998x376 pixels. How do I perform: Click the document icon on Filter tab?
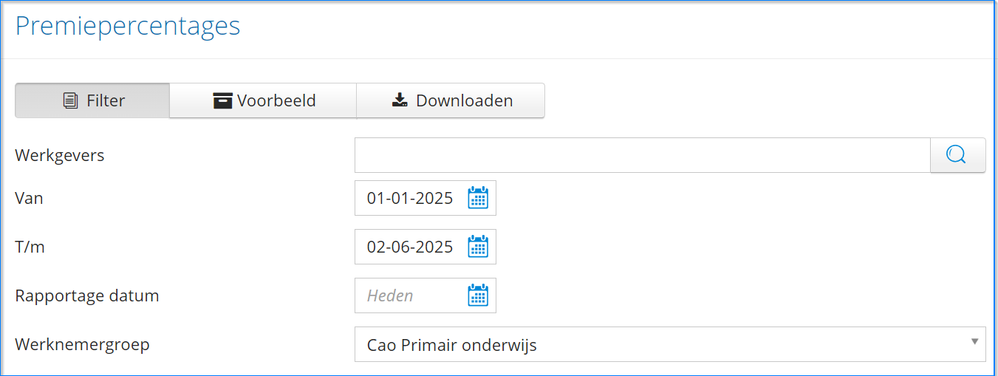coord(71,101)
